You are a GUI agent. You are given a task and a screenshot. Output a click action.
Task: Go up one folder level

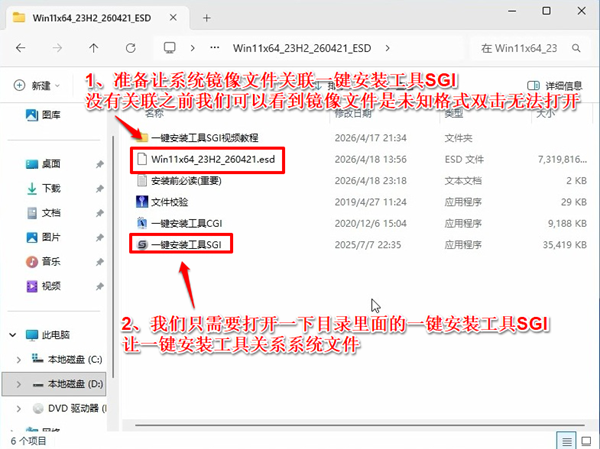coord(94,48)
